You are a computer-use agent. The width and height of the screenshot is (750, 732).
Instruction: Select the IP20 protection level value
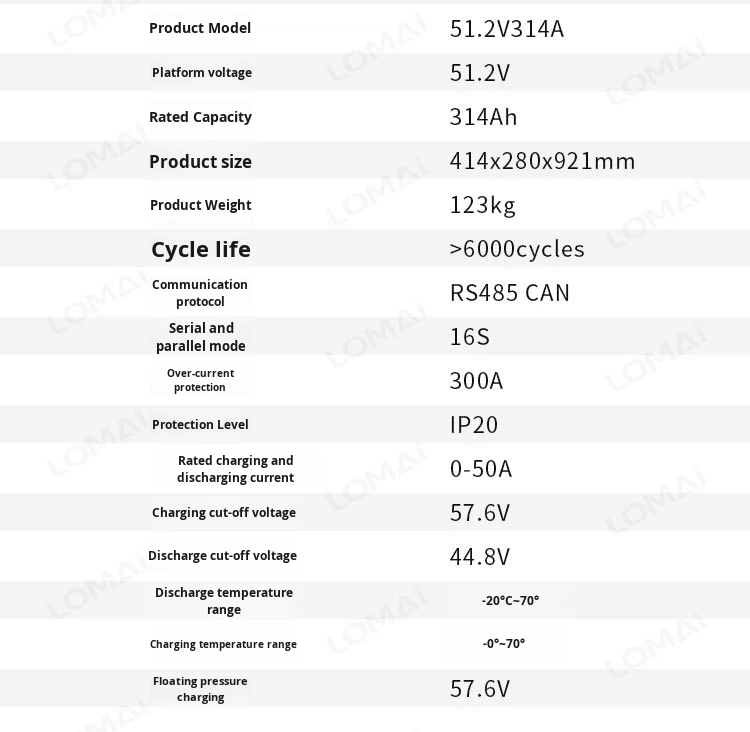pyautogui.click(x=474, y=425)
